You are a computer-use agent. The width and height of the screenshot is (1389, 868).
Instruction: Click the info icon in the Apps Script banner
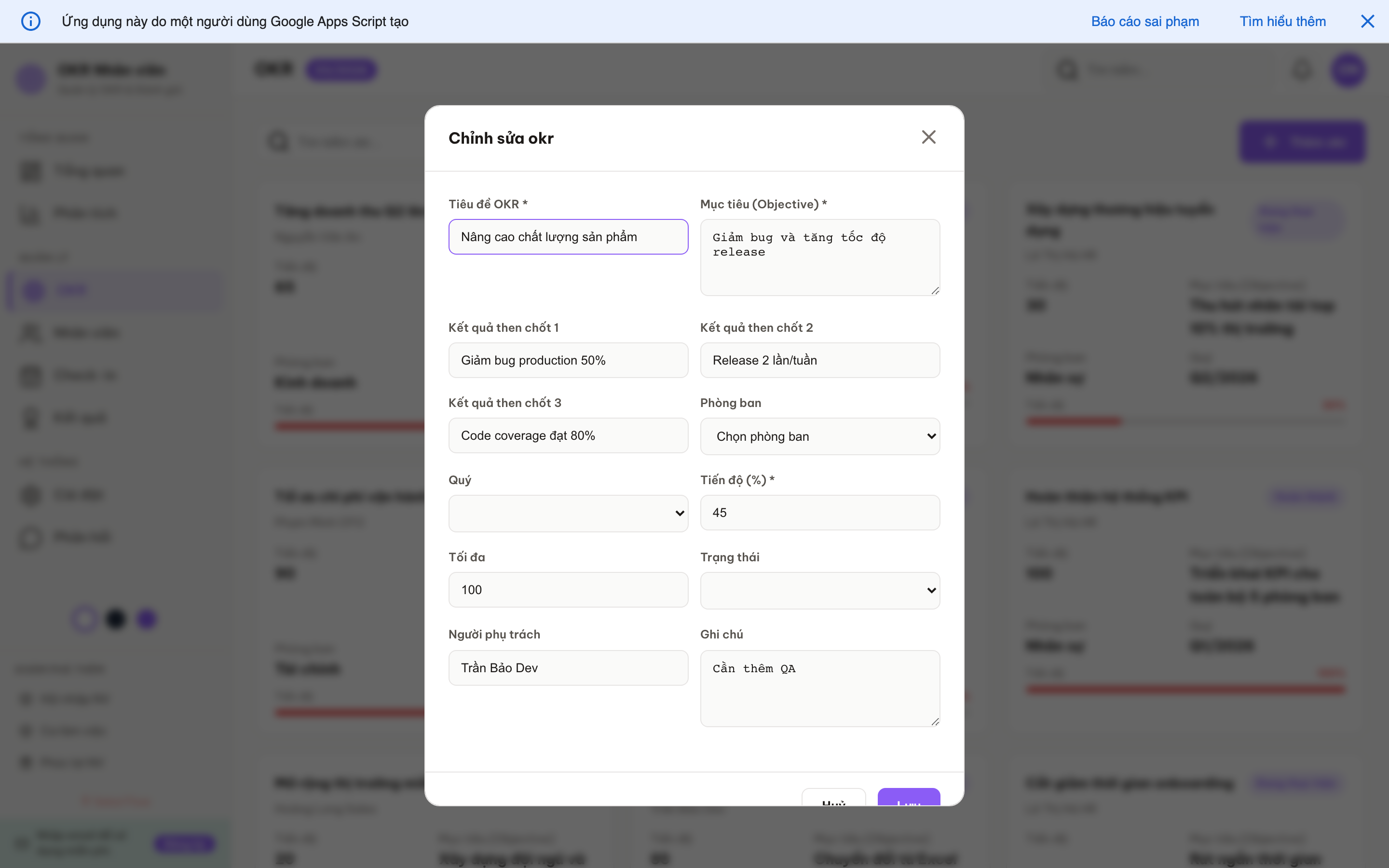coord(31,21)
